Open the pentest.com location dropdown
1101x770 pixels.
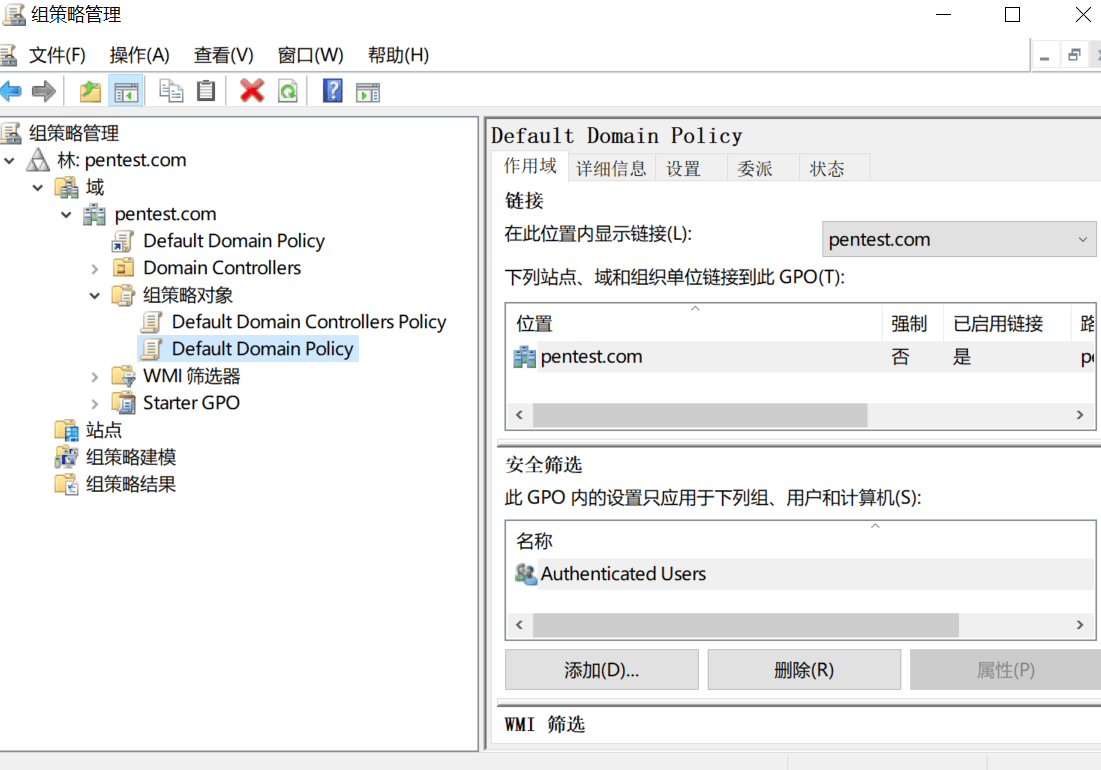959,240
